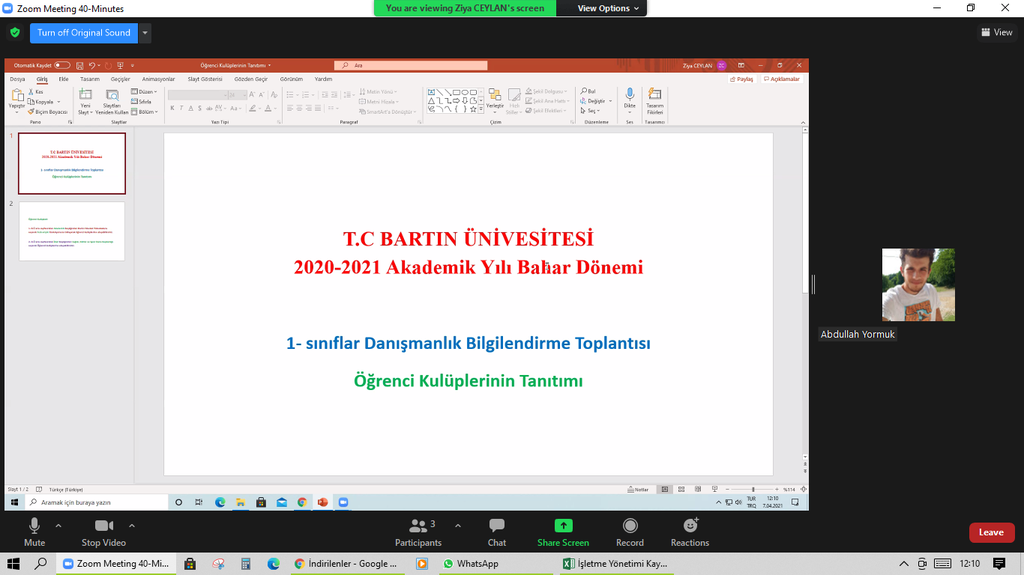Turn off Original Sound

point(83,32)
